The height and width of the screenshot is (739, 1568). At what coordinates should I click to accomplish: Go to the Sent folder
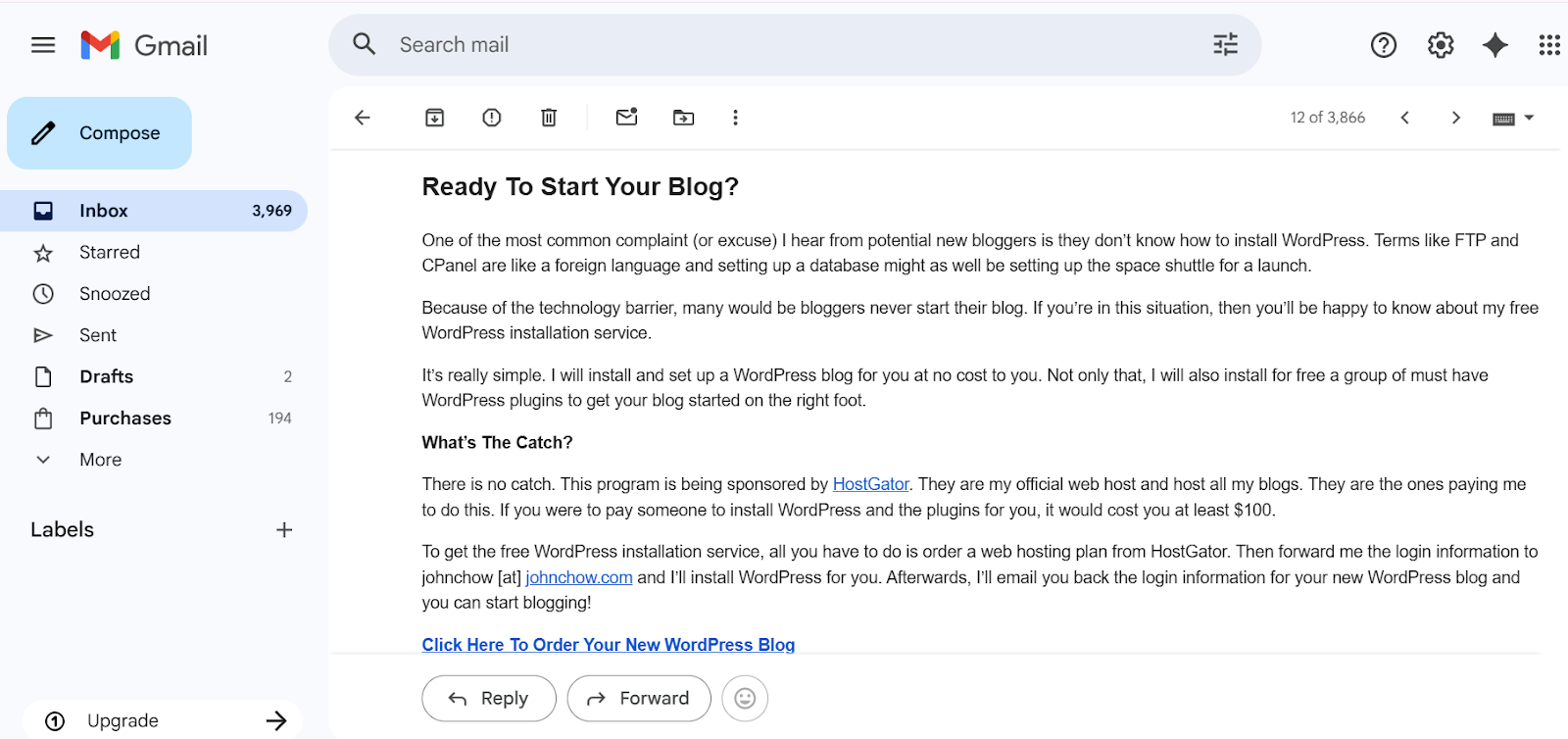click(x=97, y=334)
